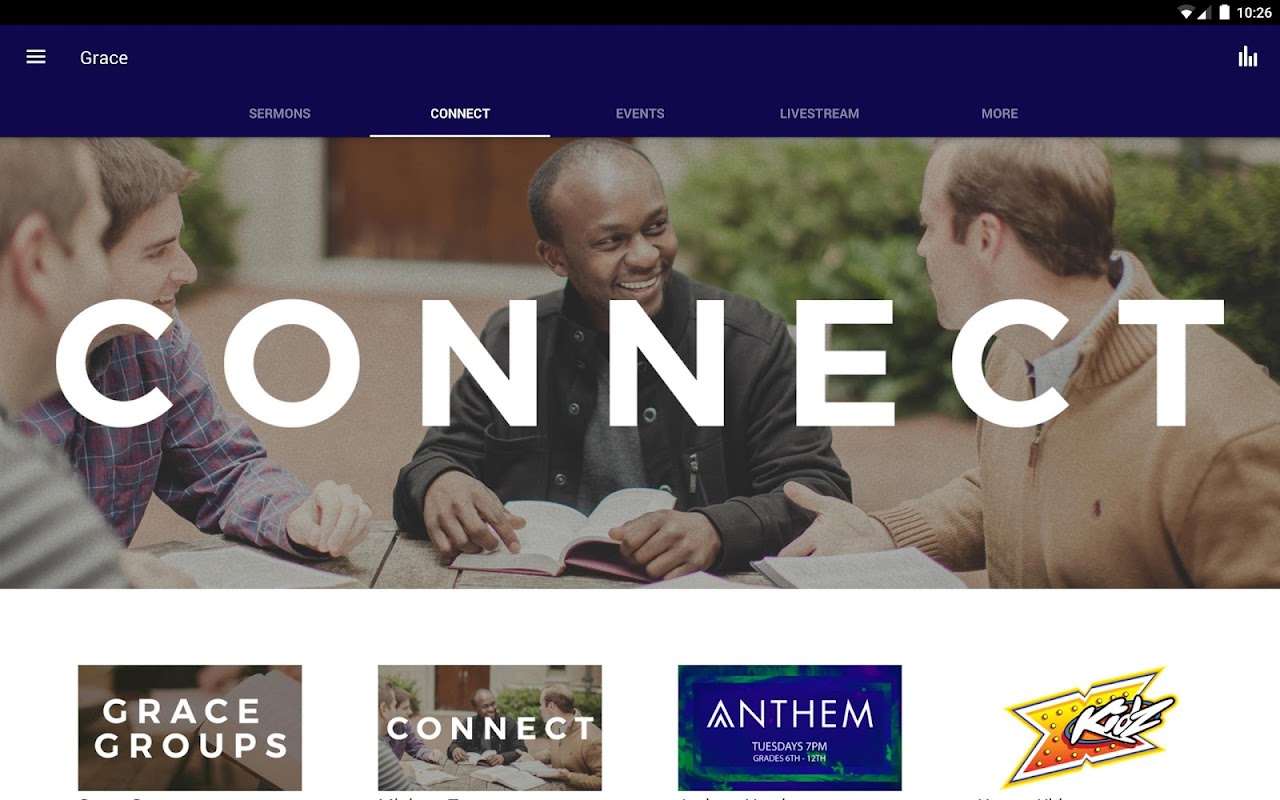Tap the Grace app title

[104, 57]
